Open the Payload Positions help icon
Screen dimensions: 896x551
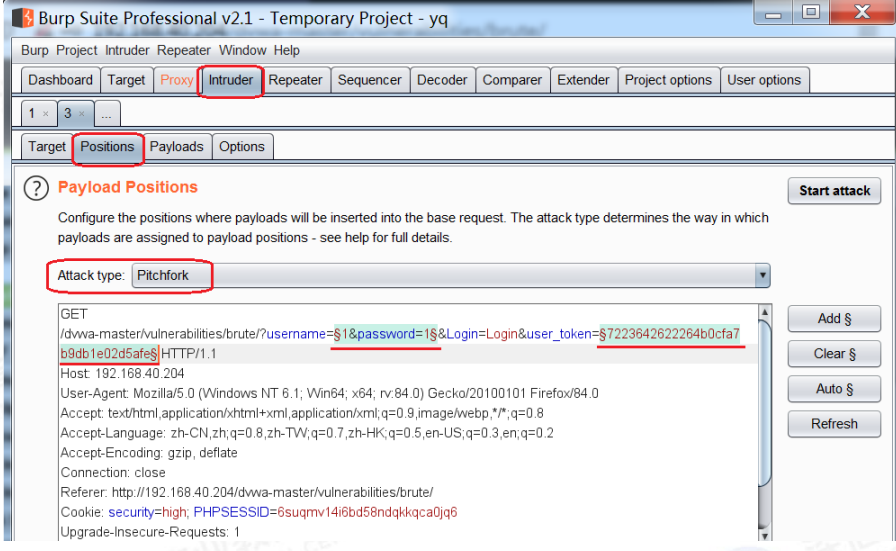pos(36,188)
